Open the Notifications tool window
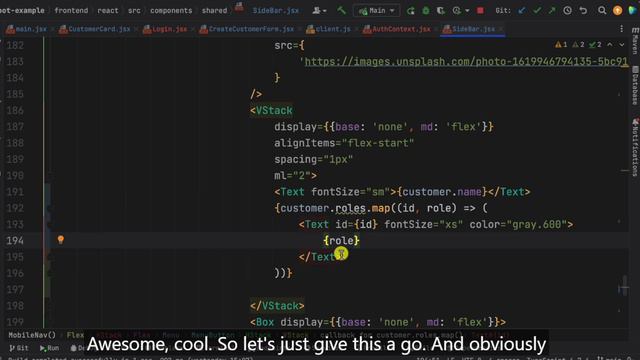 (x=635, y=147)
